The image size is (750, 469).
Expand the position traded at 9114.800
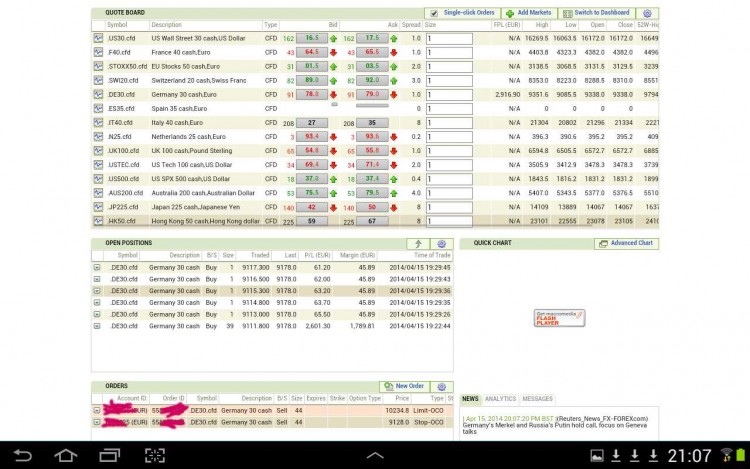(97, 303)
